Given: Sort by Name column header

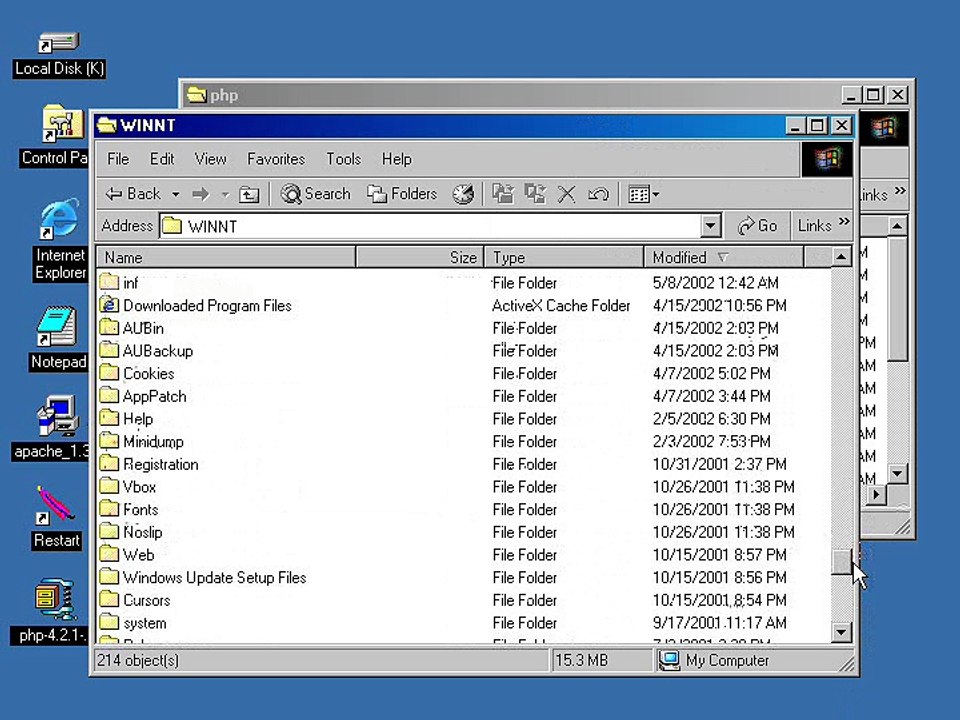Looking at the screenshot, I should pos(226,257).
